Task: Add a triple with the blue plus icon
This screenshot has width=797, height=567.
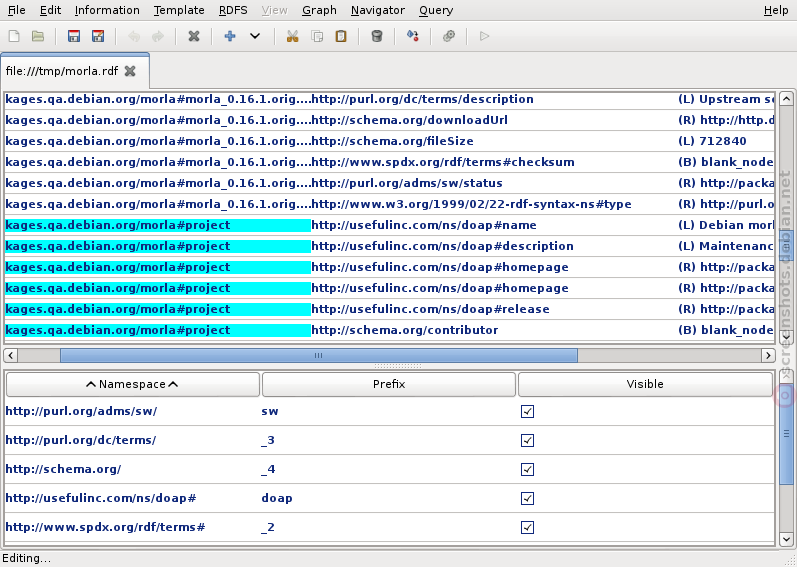Action: point(230,36)
